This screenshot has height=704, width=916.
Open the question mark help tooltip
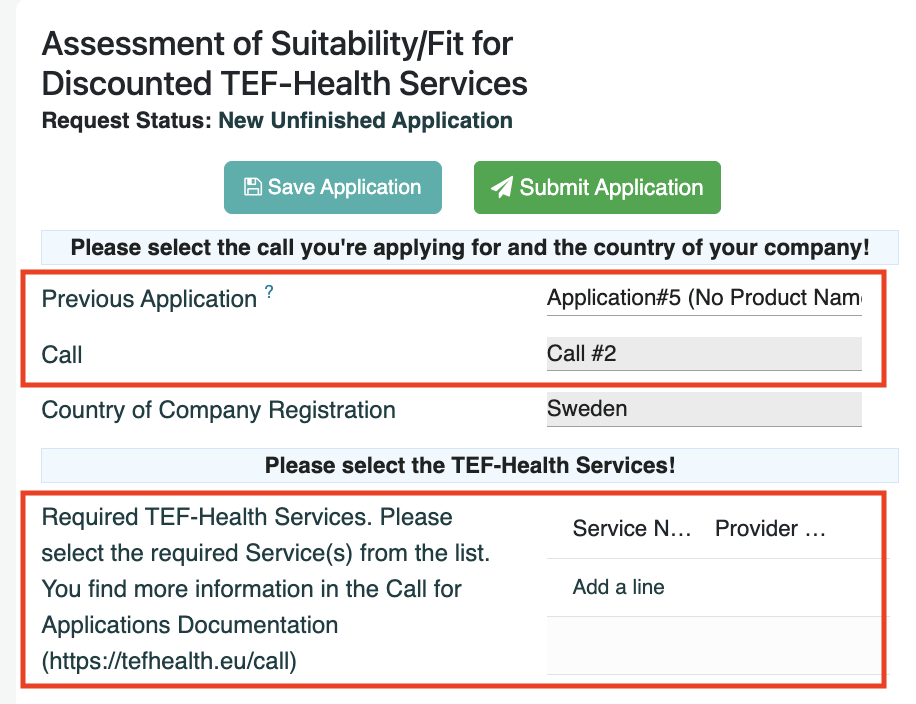click(269, 291)
